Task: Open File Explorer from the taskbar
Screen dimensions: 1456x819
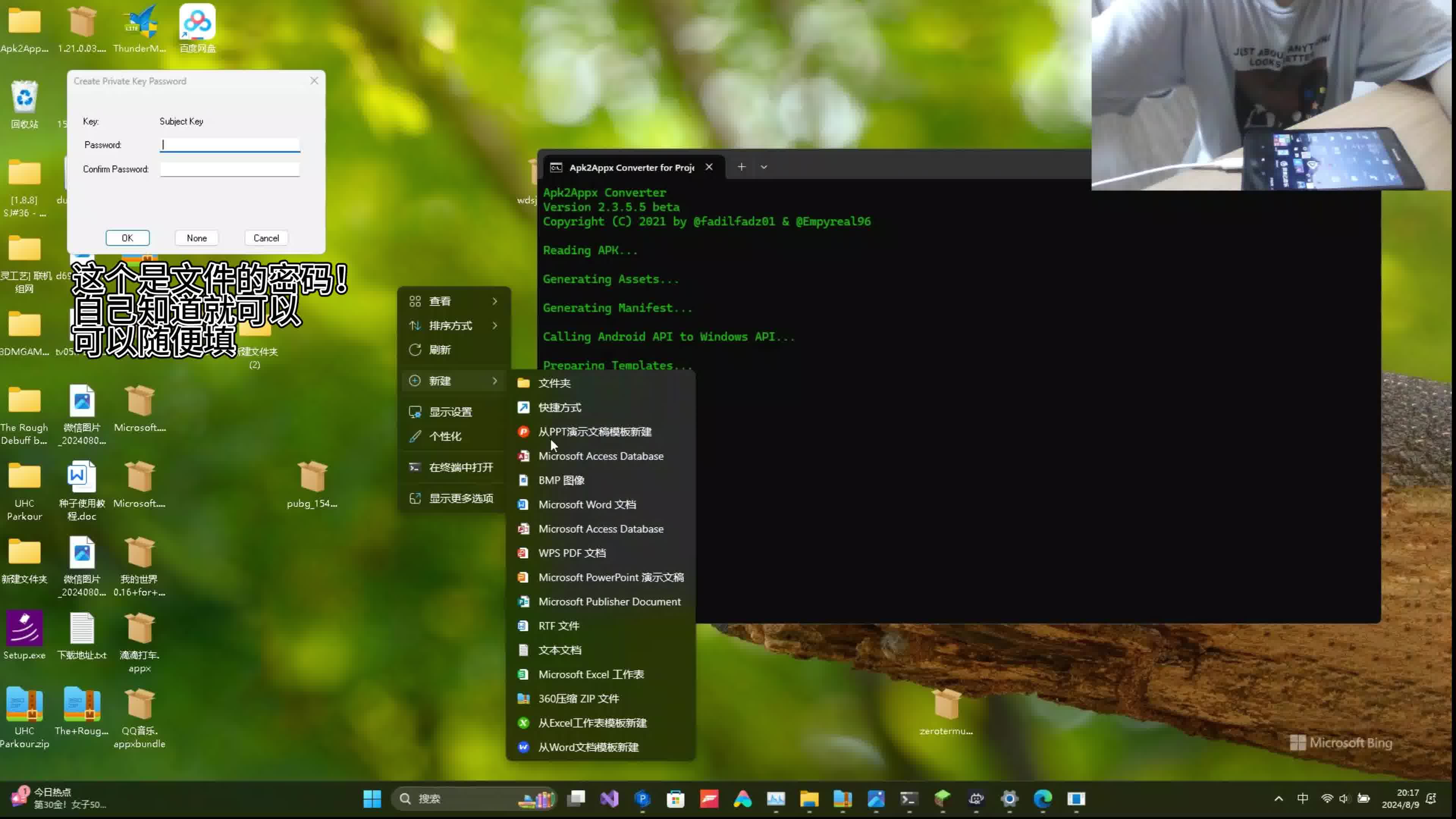Action: tap(809, 799)
